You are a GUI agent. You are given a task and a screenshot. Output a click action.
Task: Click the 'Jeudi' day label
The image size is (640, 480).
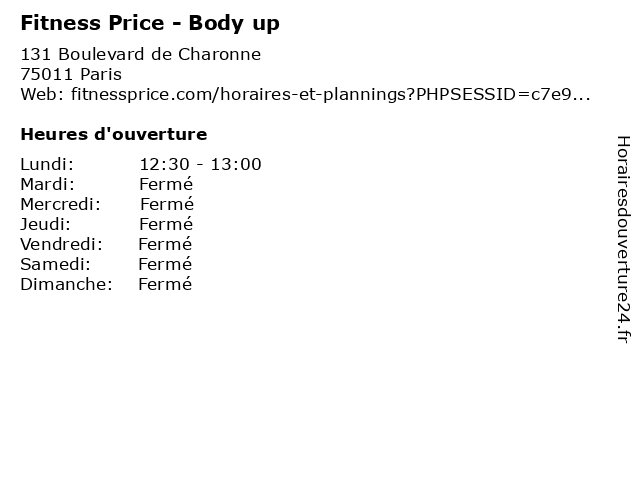pos(45,224)
